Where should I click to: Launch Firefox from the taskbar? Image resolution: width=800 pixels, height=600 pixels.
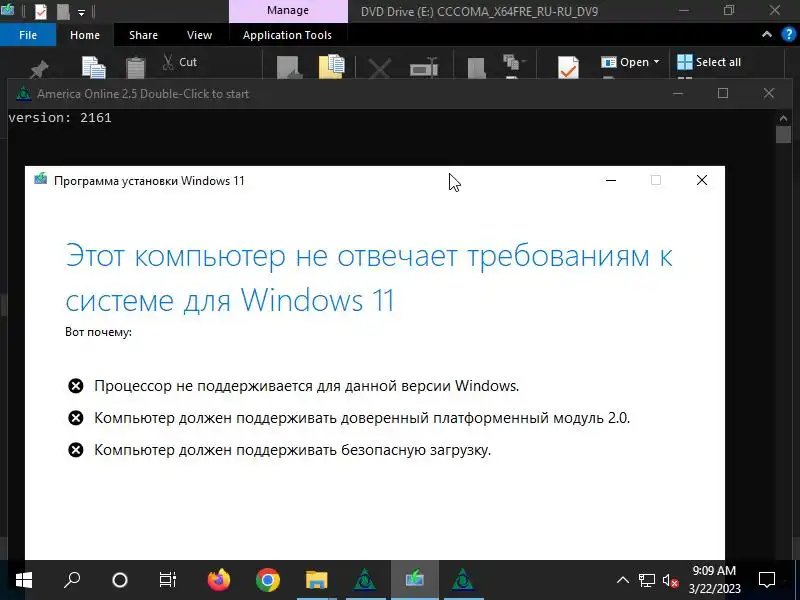click(219, 580)
